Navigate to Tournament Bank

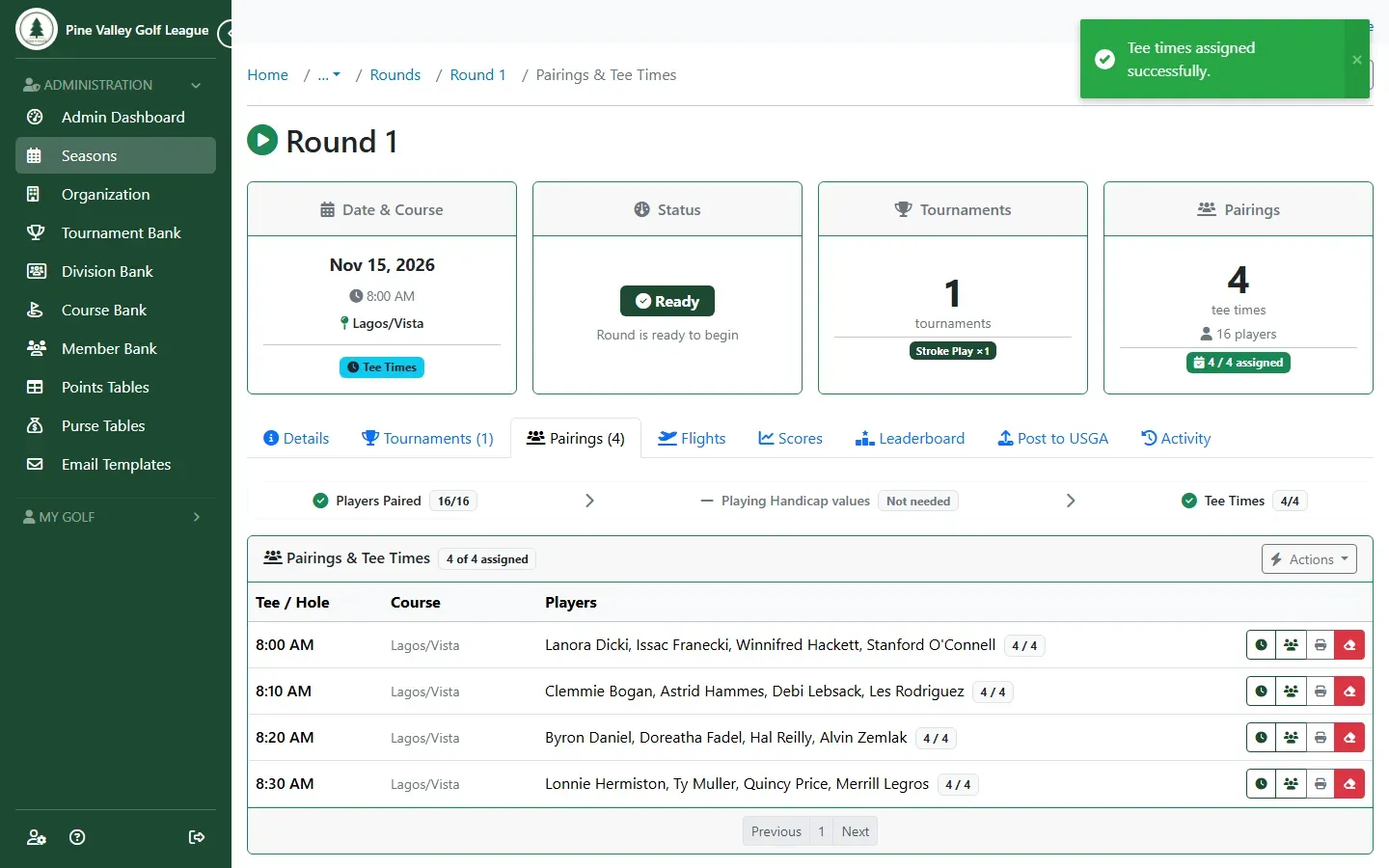coord(116,233)
